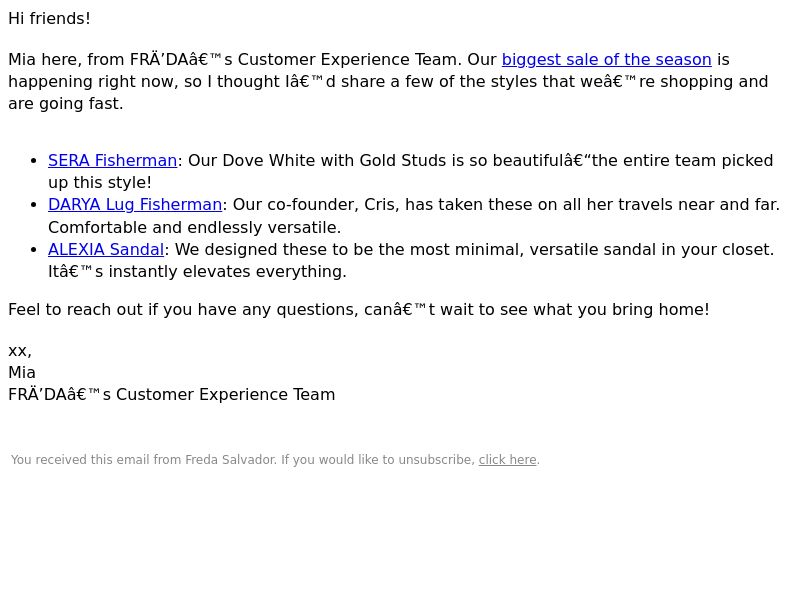Screen dimensions: 800x600
Task: Click the 'Feel to reach out' sentence
Action: click(x=359, y=310)
